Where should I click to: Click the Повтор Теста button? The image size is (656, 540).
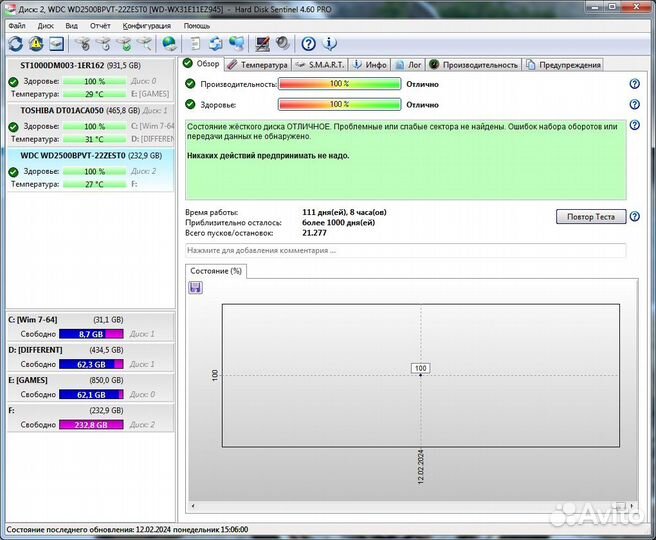click(590, 217)
